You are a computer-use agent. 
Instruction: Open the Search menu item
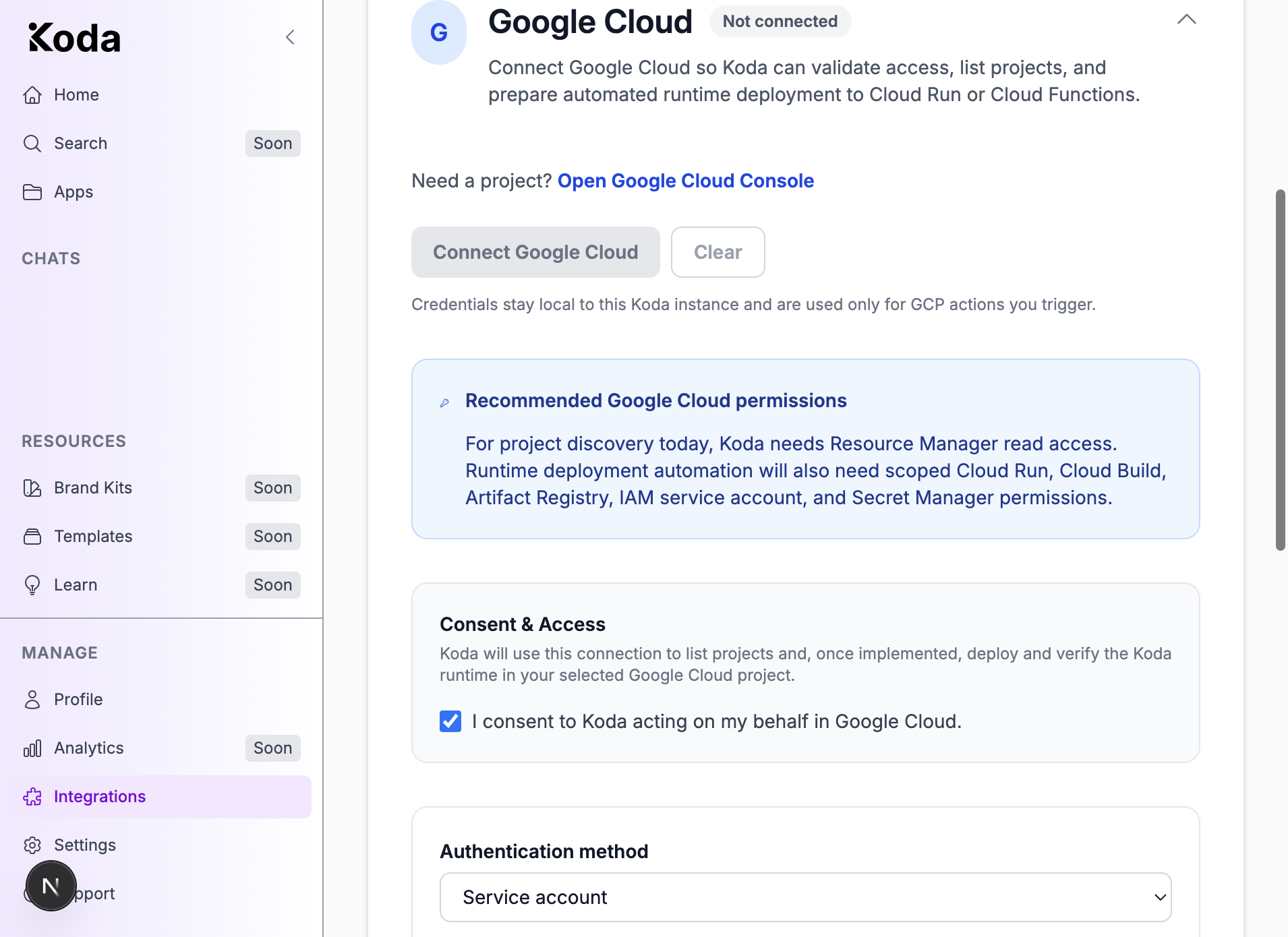point(160,144)
